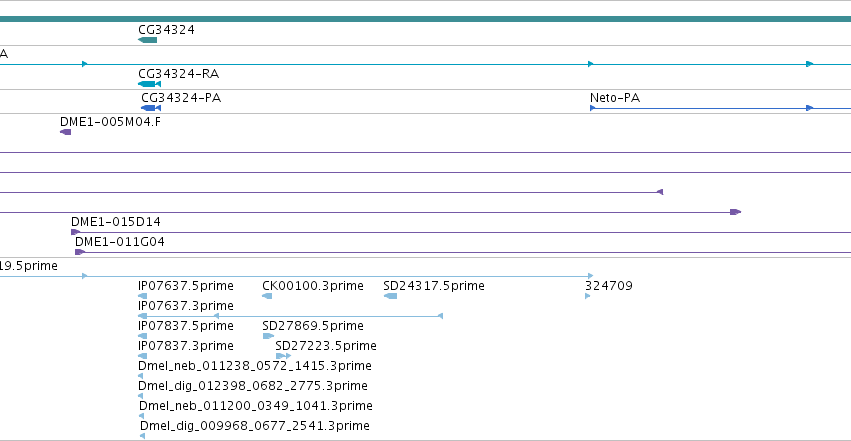This screenshot has height=441, width=851.
Task: Select the CG34324-PA protein glyph
Action: coord(151,108)
